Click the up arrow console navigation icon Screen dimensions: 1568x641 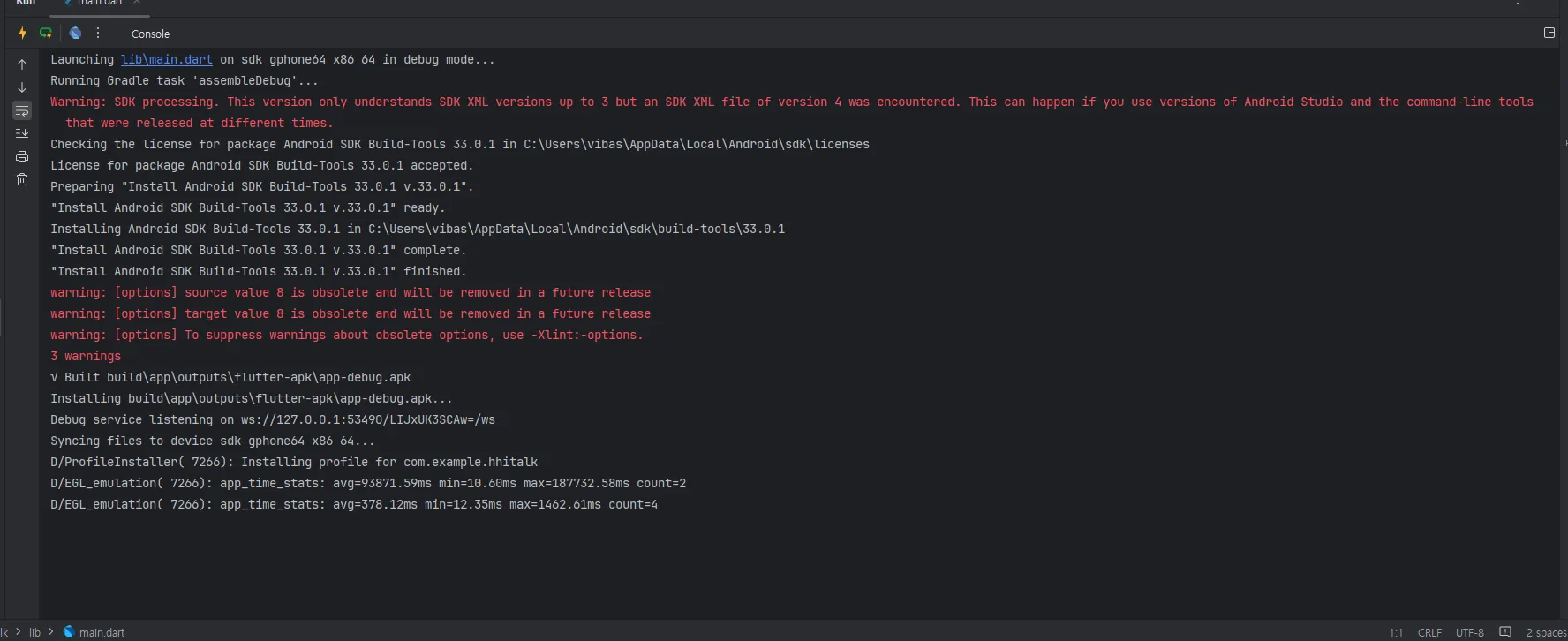point(22,64)
